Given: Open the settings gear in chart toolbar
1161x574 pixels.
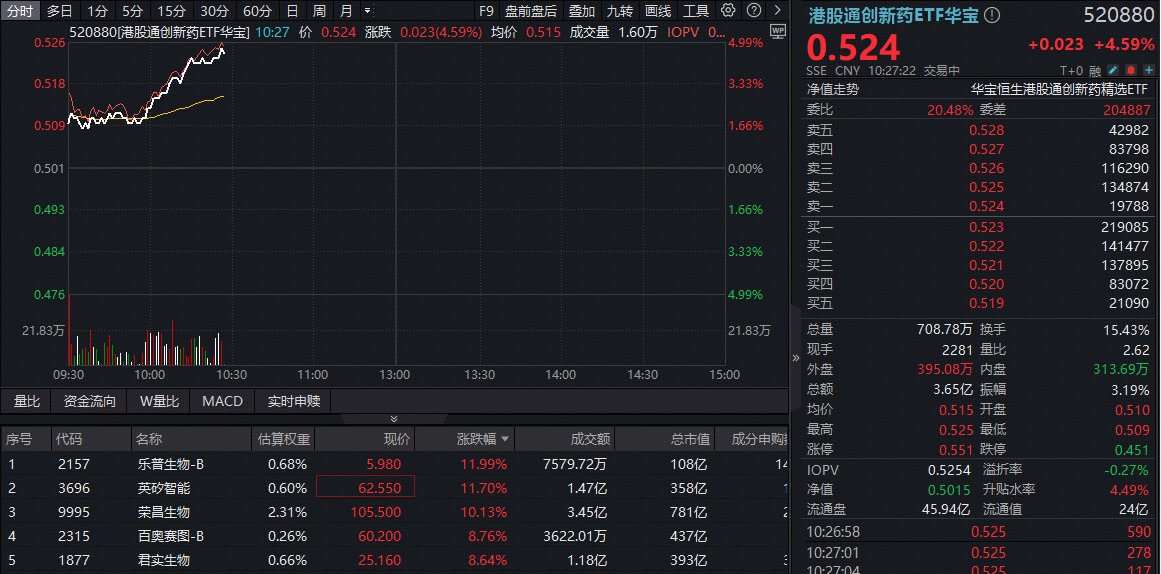Looking at the screenshot, I should (x=728, y=11).
